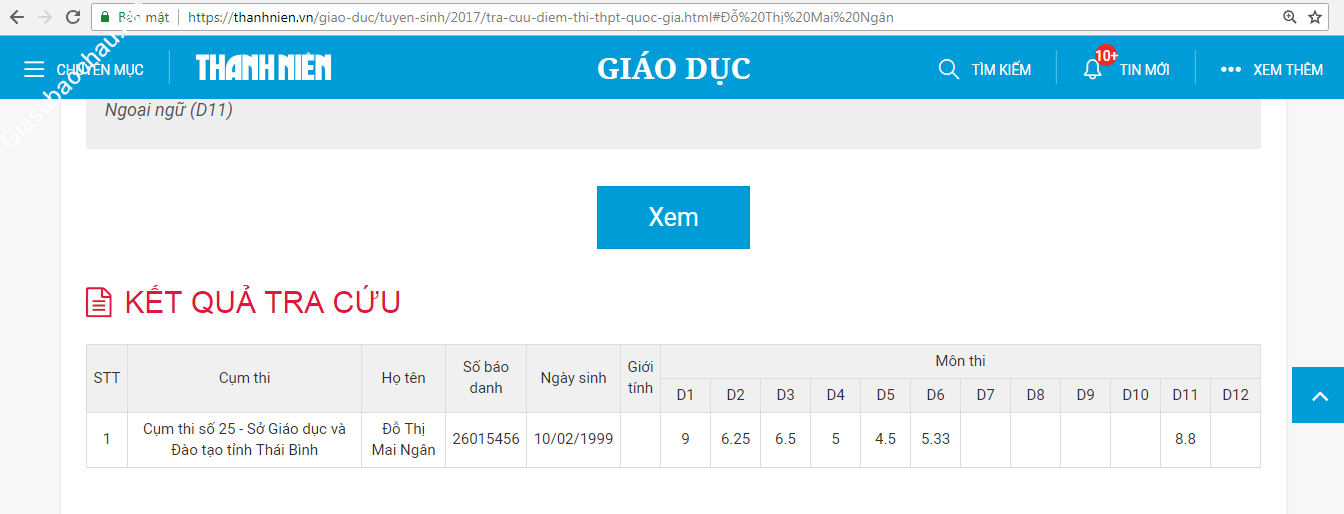Click the scroll-to-top chevron button
This screenshot has height=514, width=1344.
tap(1318, 395)
